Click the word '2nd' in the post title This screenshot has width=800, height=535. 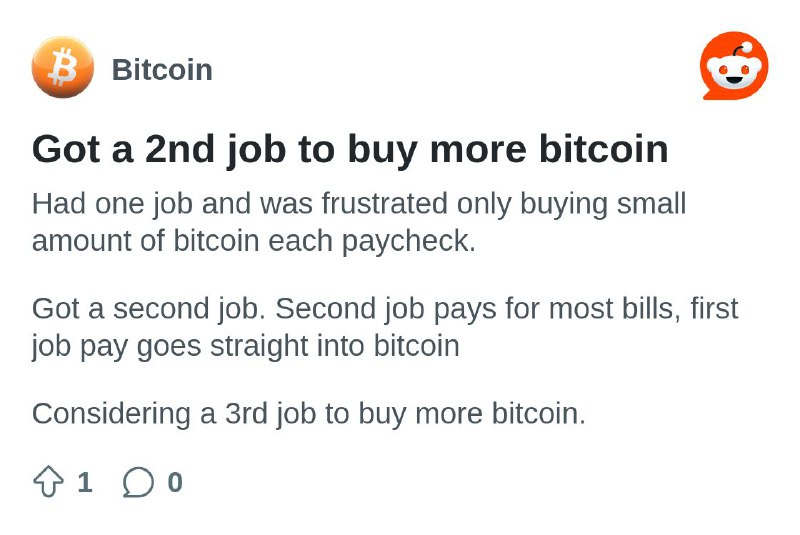pos(180,149)
